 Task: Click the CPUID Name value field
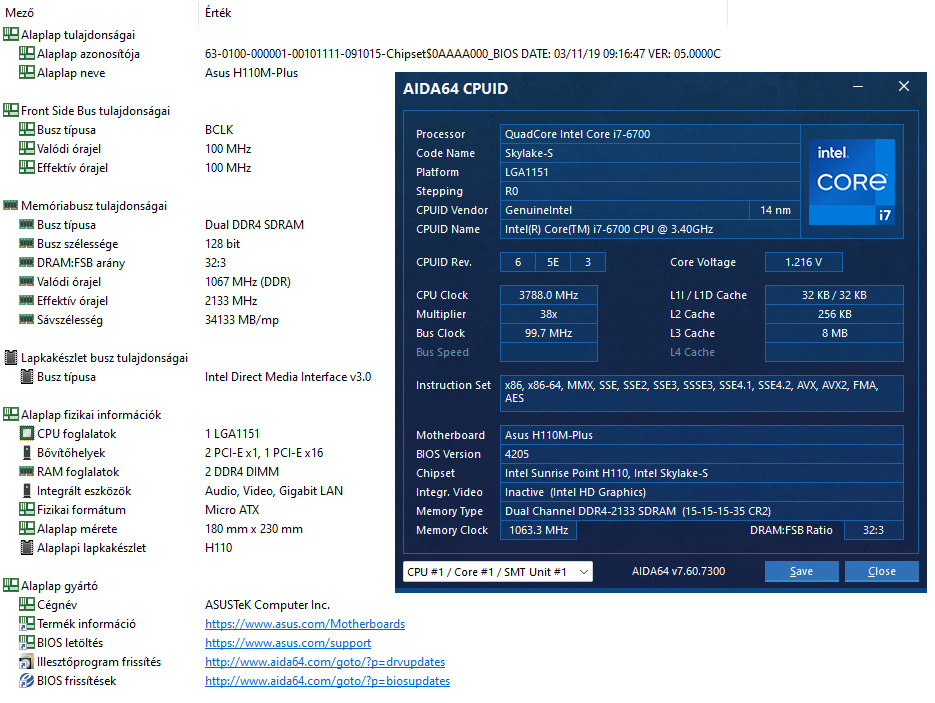[650, 229]
